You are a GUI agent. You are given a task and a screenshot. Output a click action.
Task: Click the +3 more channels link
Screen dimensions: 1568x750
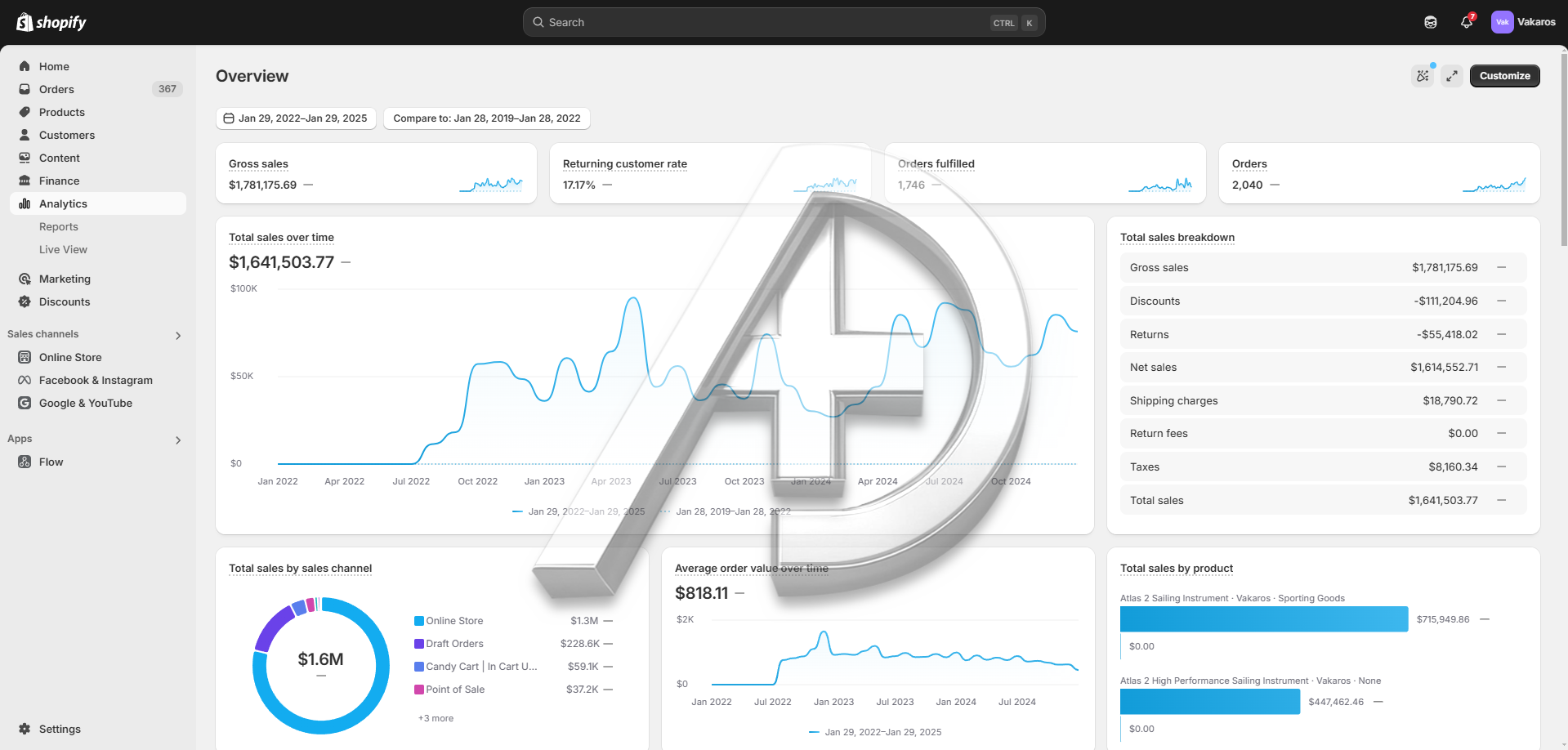436,718
